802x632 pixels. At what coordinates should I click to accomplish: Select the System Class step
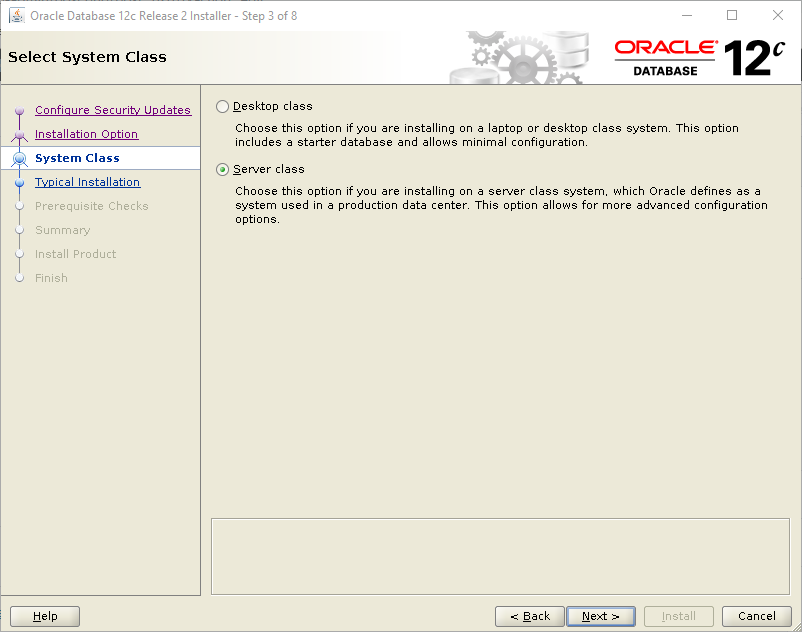point(77,158)
